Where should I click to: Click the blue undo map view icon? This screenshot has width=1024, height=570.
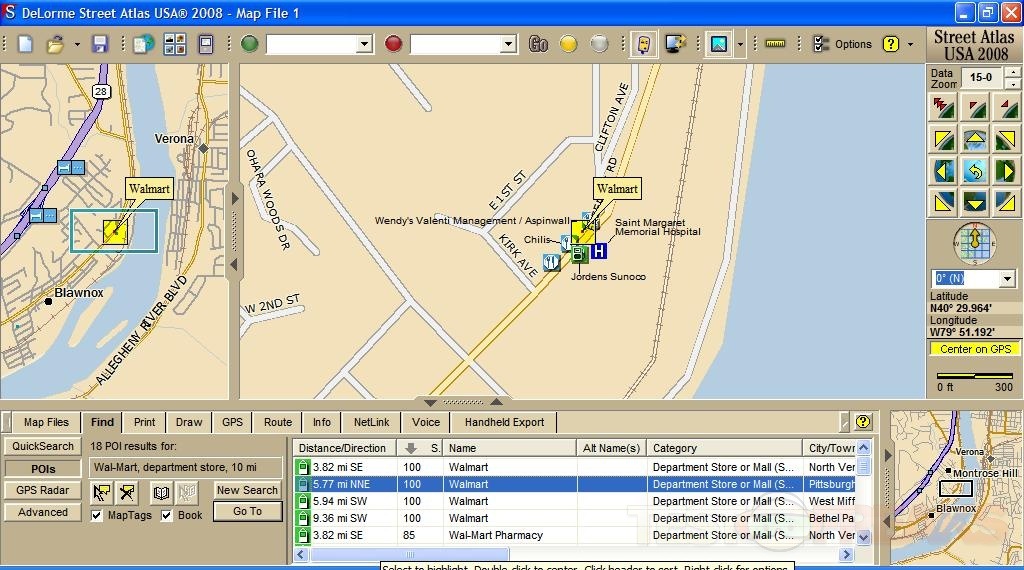tap(974, 171)
